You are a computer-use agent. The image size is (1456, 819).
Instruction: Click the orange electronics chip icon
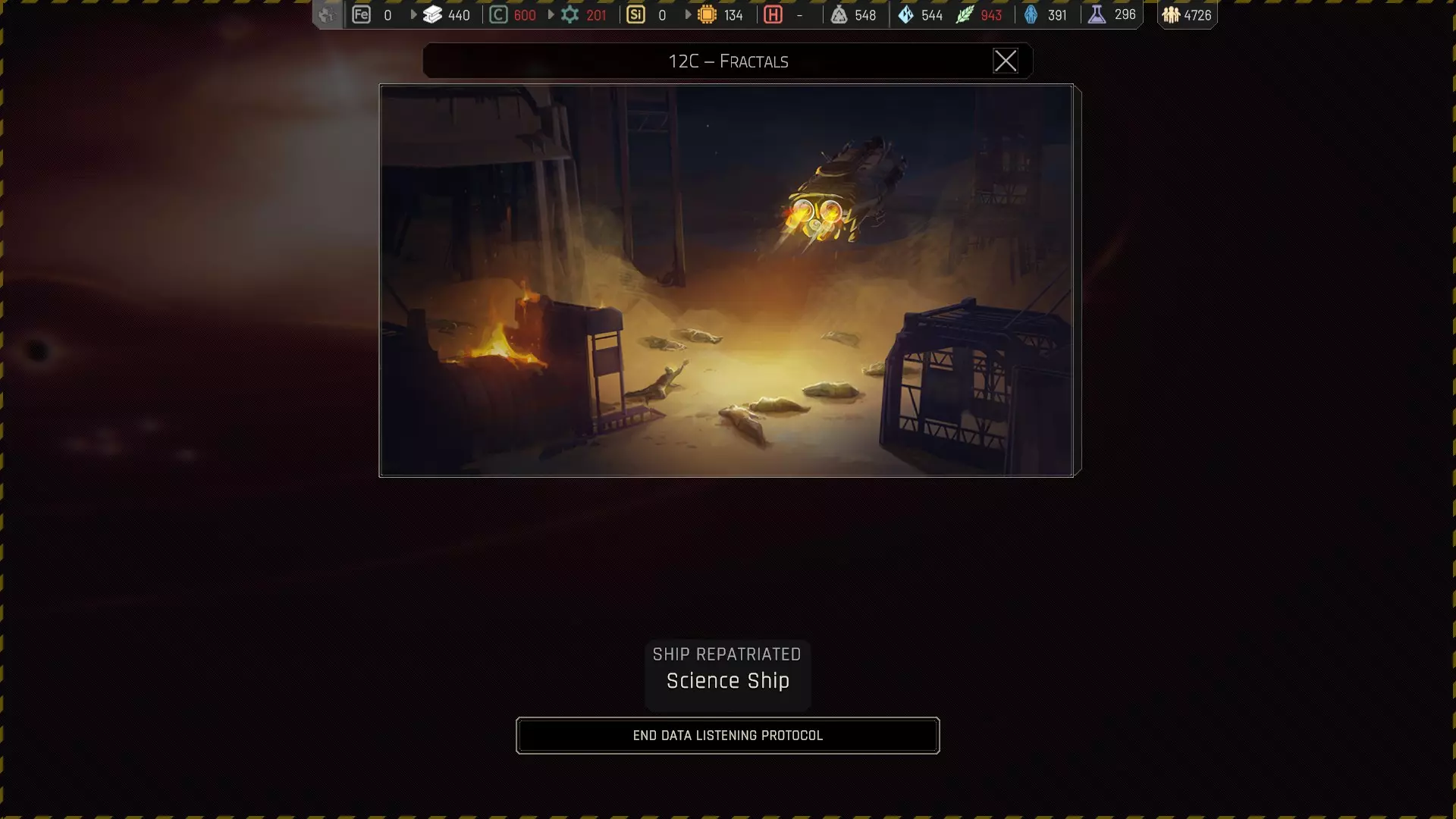tap(707, 14)
